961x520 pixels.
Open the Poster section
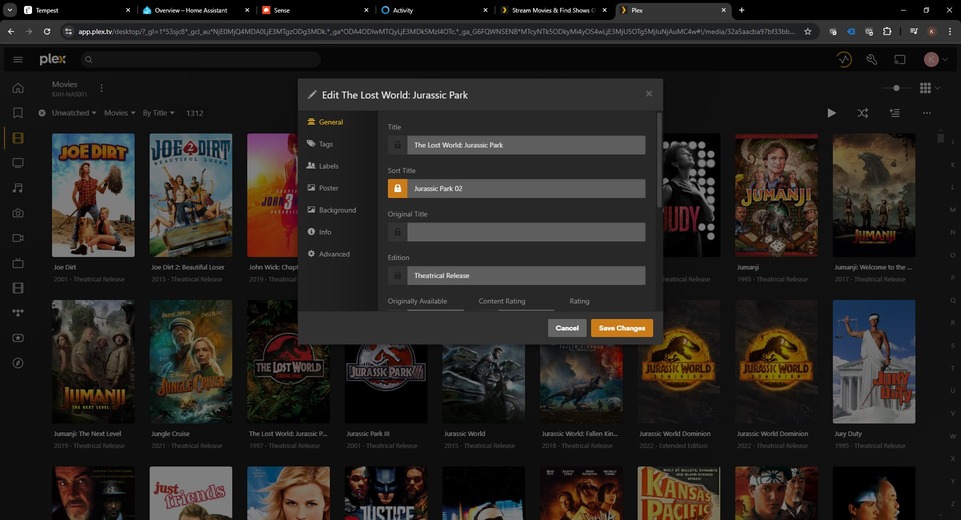[x=322, y=188]
